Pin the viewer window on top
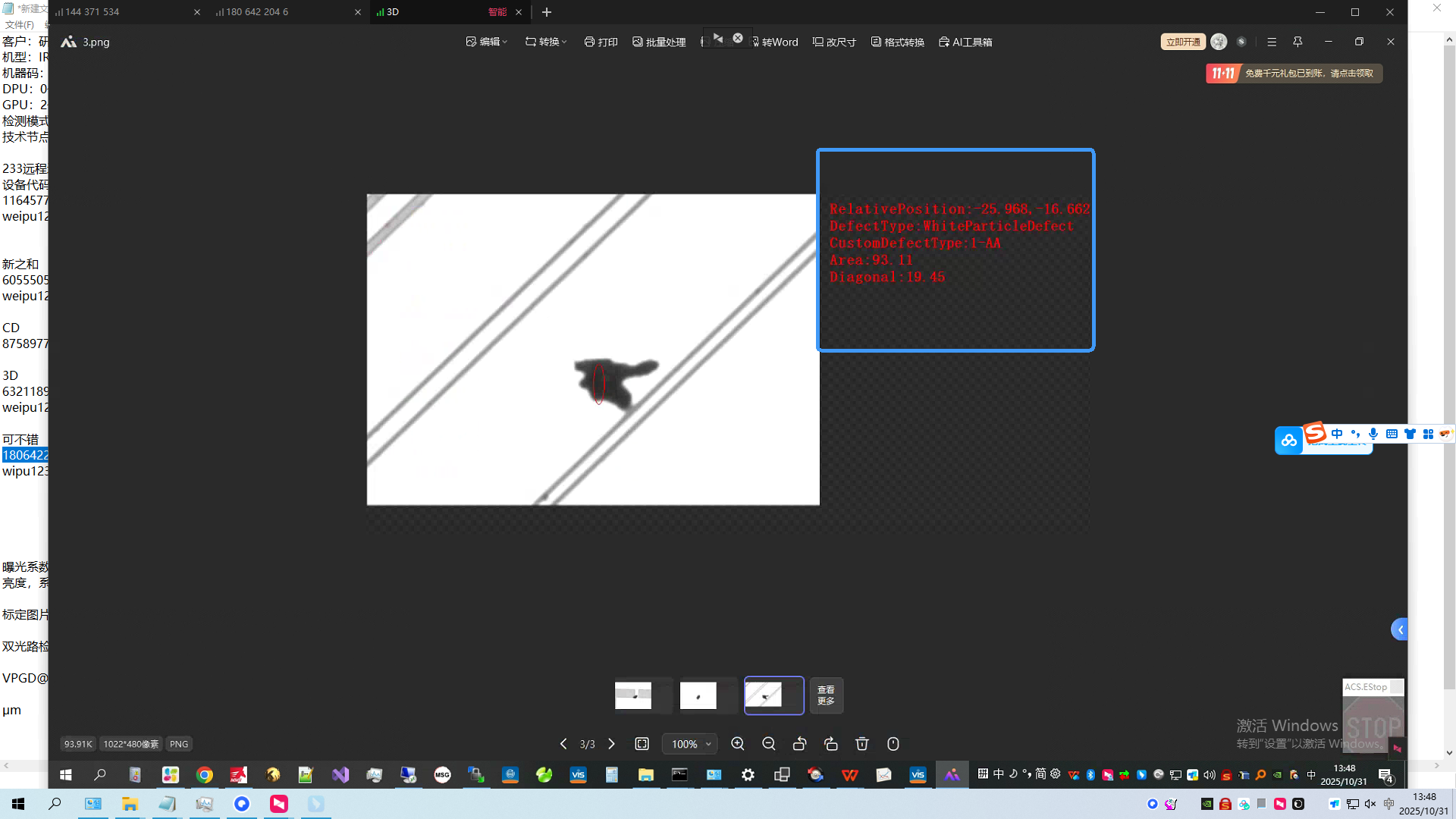 (1298, 42)
